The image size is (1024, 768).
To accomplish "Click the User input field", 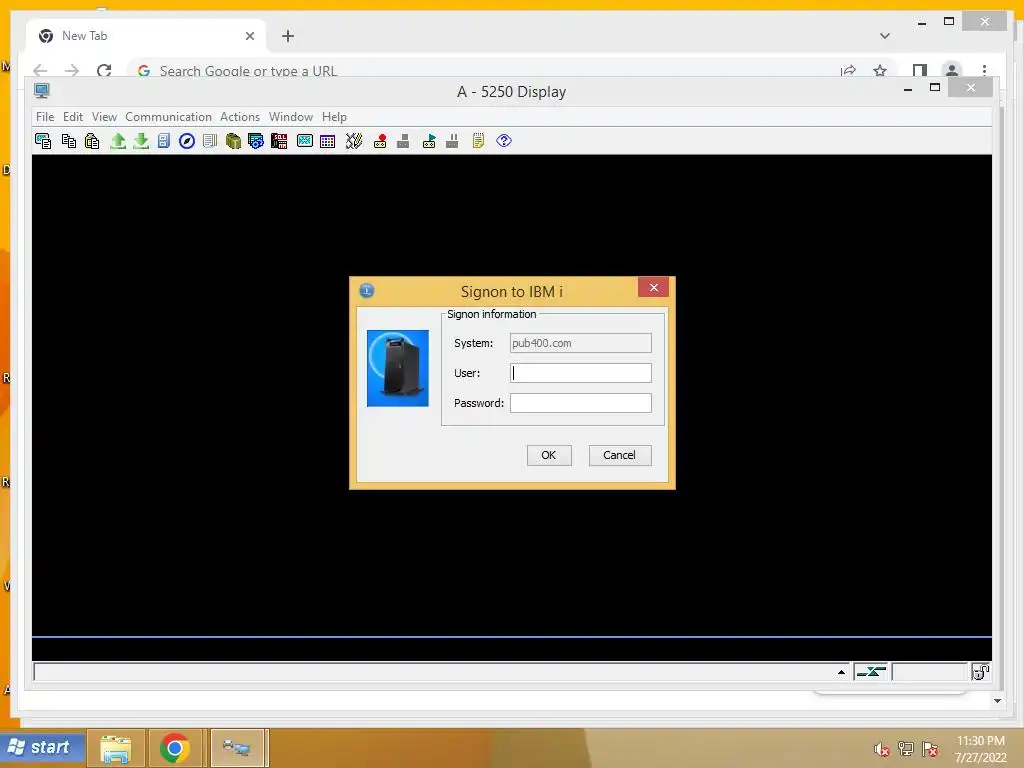I will pos(581,373).
